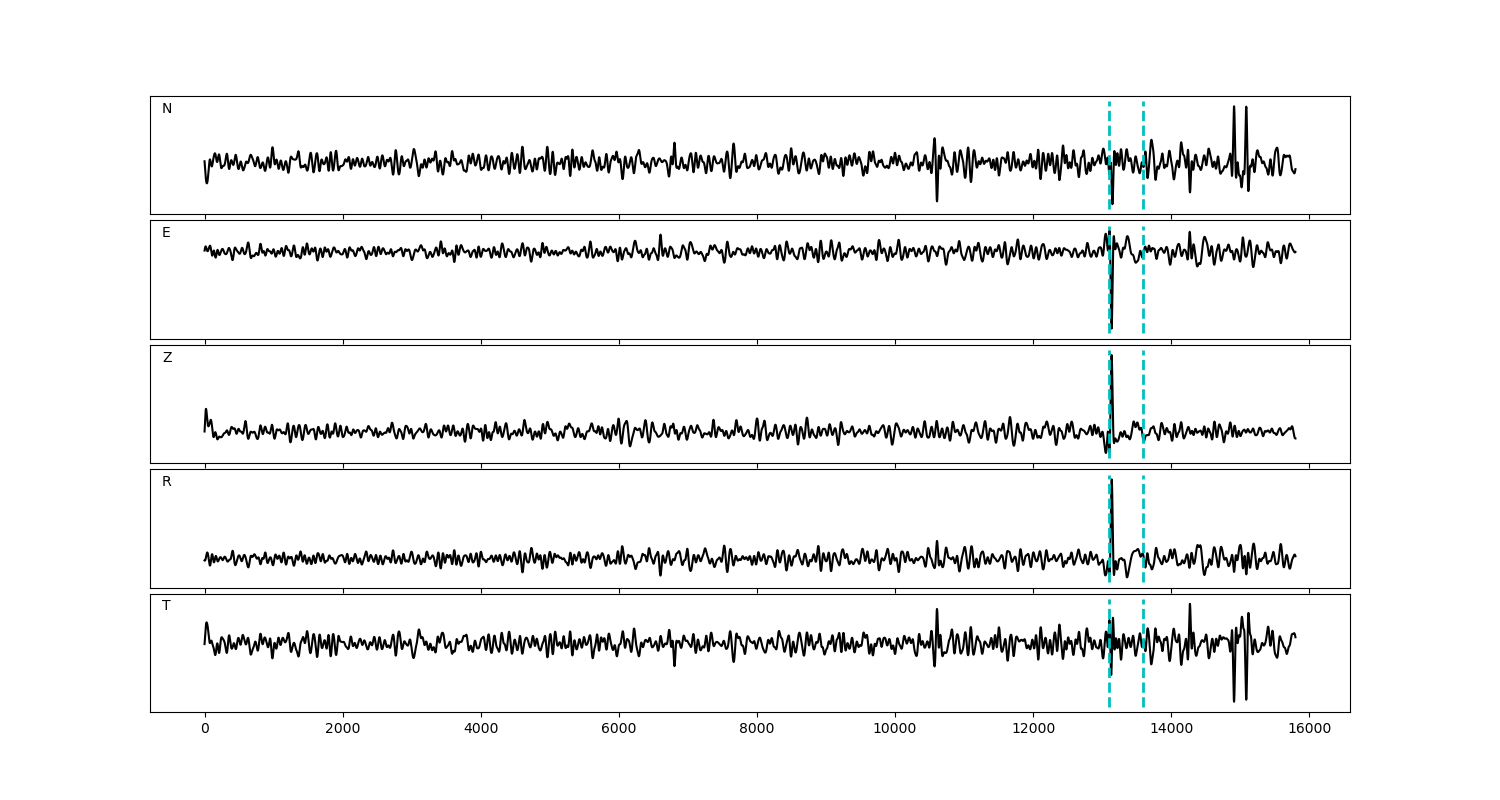Click the 8000 x-axis tick label
1500x800 pixels.
pyautogui.click(x=757, y=729)
